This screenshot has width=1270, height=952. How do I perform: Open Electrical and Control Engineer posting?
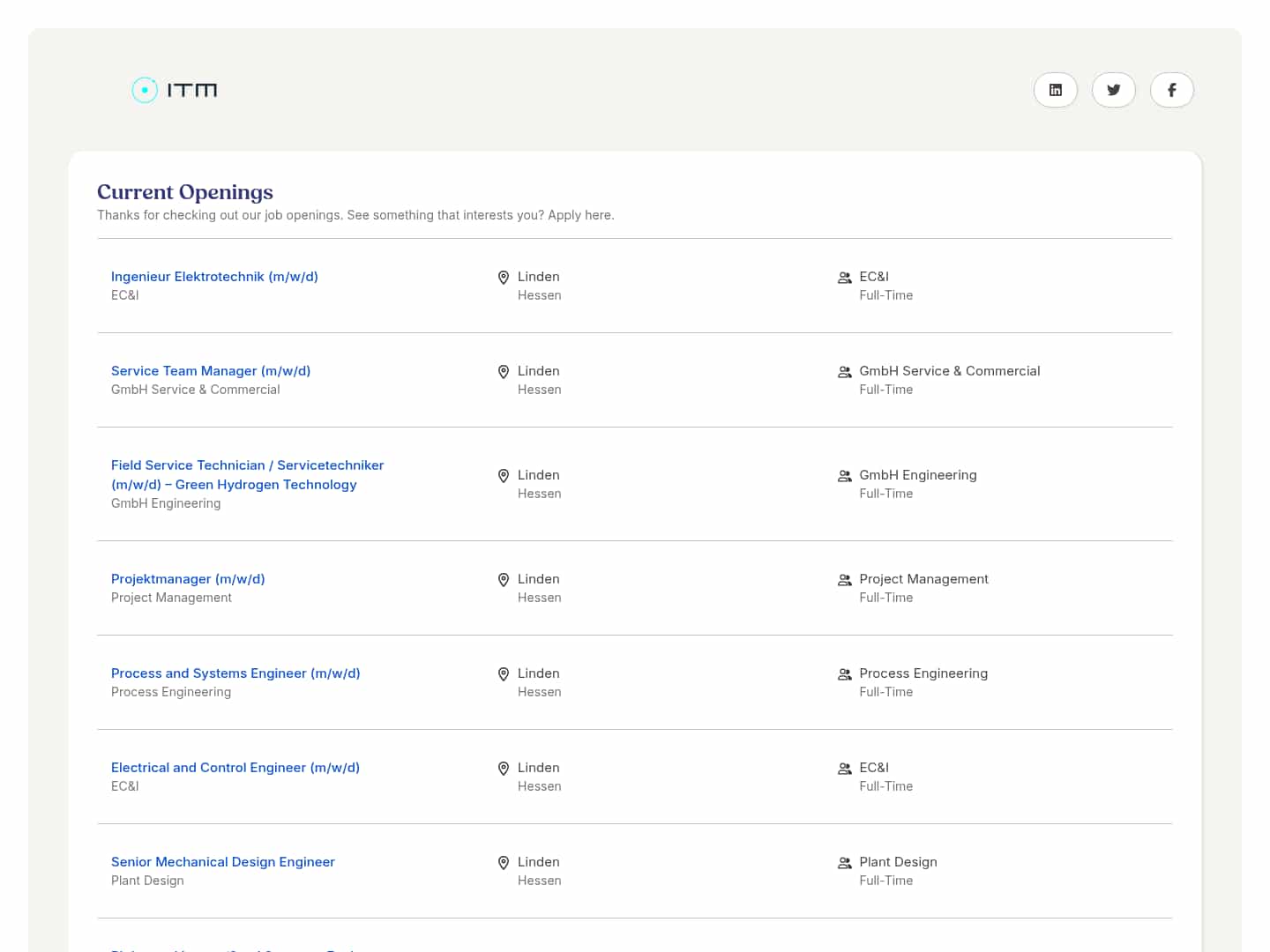click(x=235, y=768)
